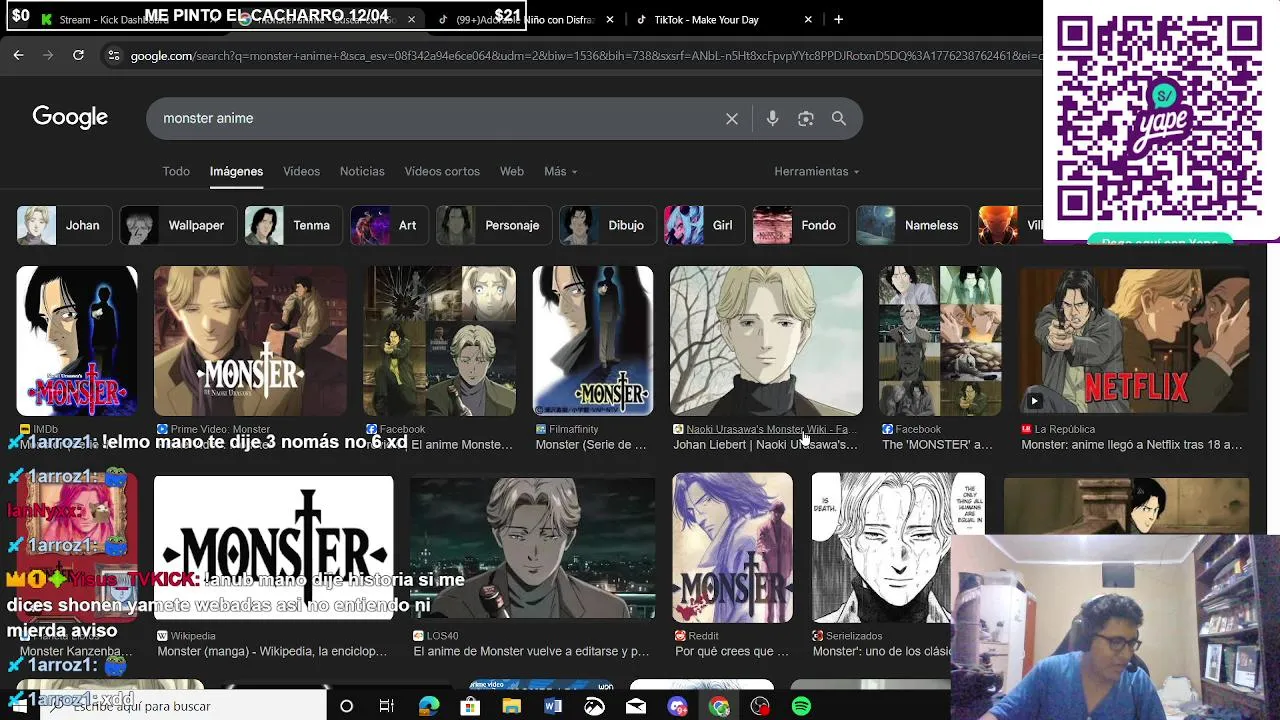Open Word from the taskbar
The width and height of the screenshot is (1280, 720).
(x=553, y=706)
